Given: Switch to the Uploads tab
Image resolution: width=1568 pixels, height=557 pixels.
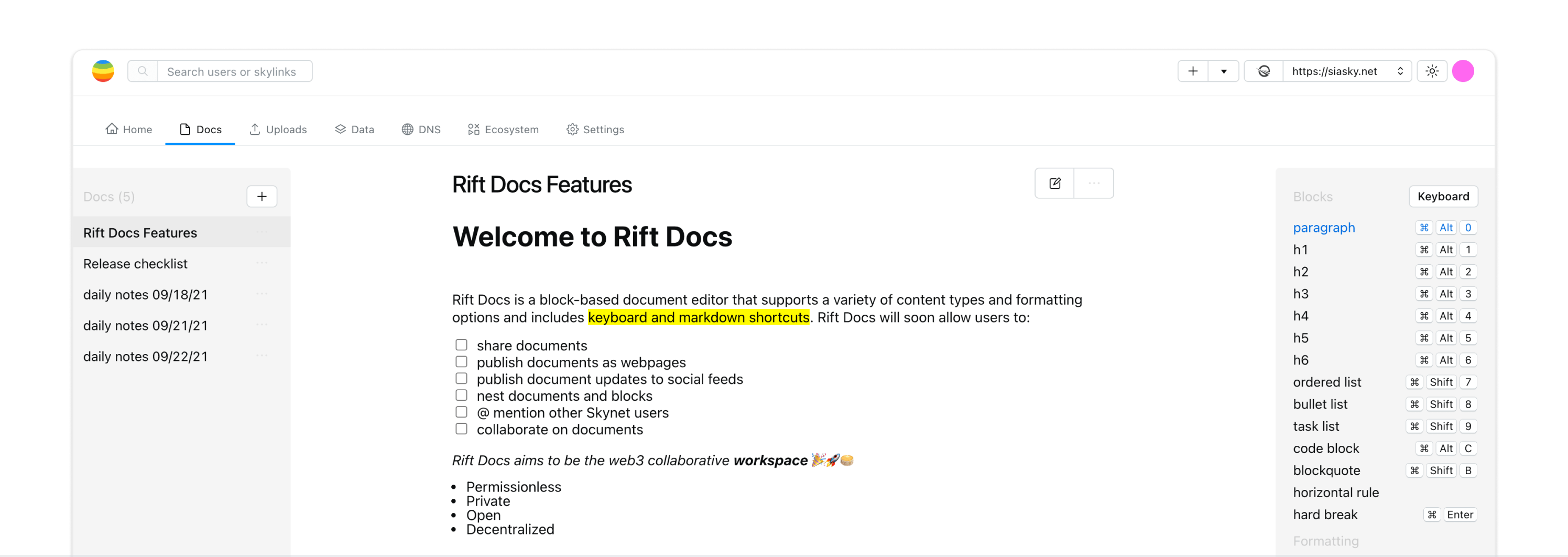Looking at the screenshot, I should [x=278, y=129].
